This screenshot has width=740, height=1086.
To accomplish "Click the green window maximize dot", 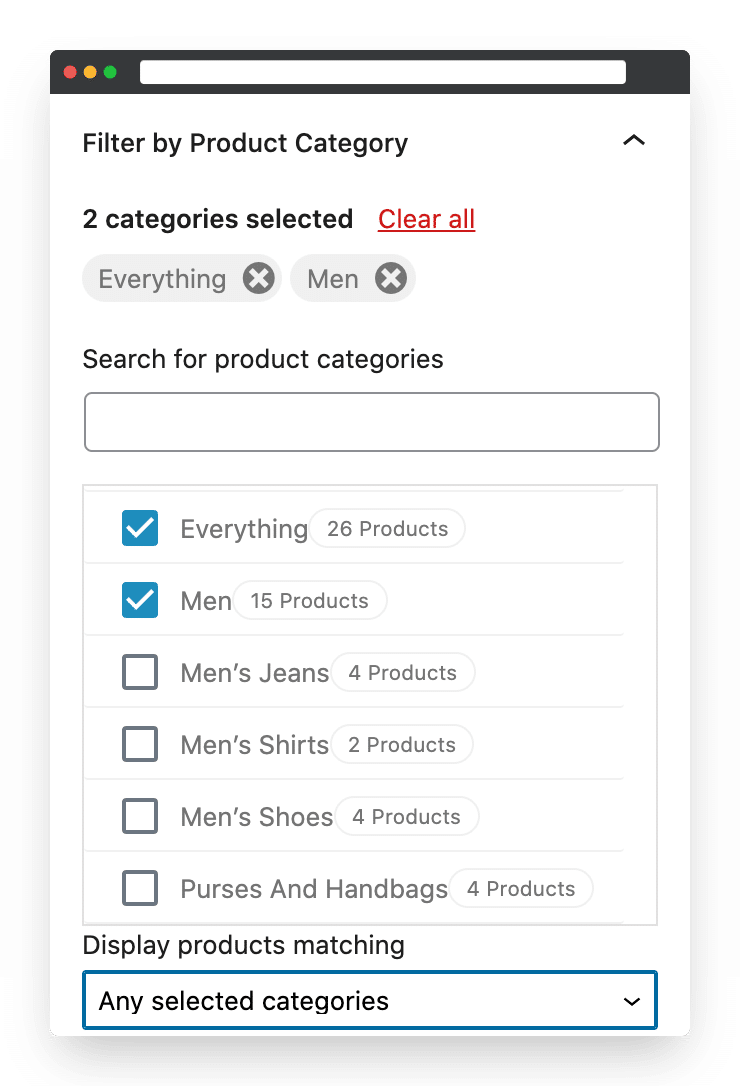I will [110, 72].
